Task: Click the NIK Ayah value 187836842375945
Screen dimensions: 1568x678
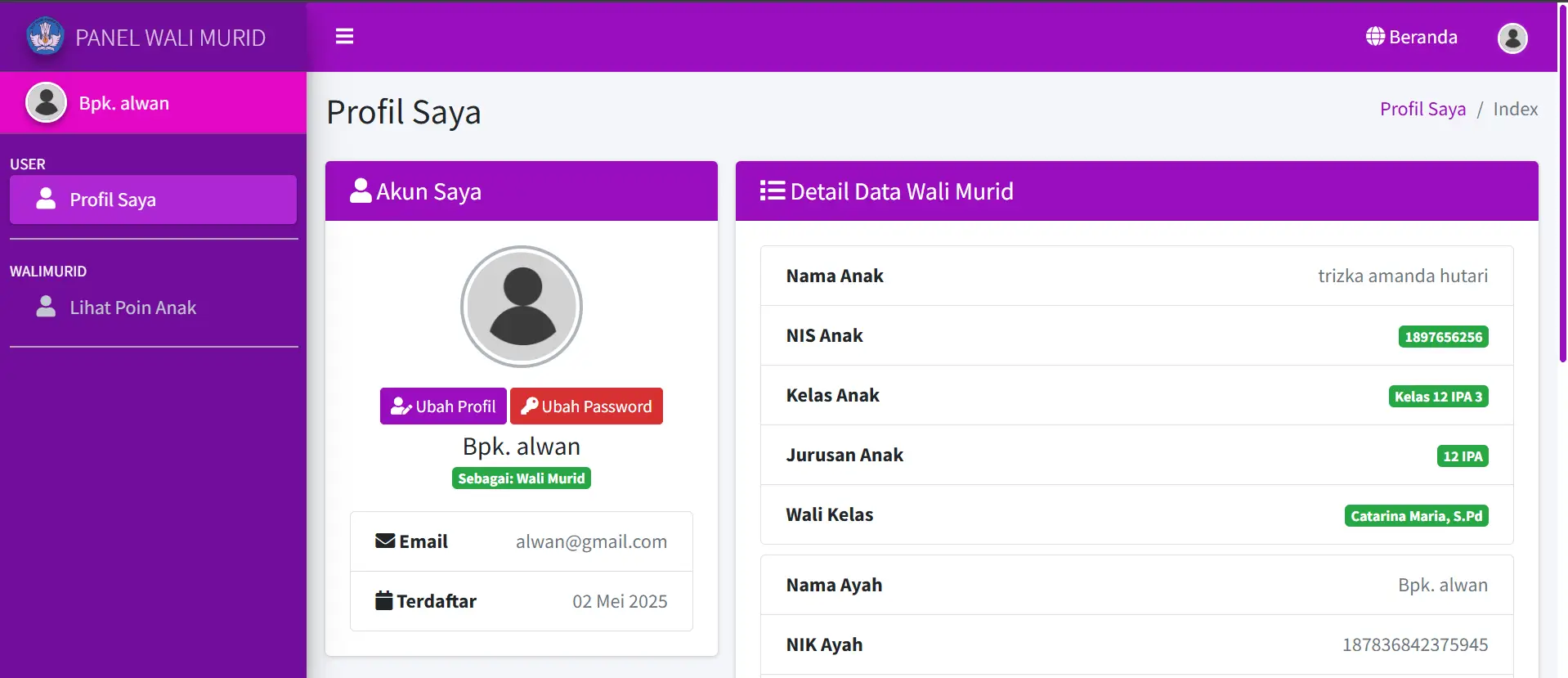Action: click(x=1415, y=644)
